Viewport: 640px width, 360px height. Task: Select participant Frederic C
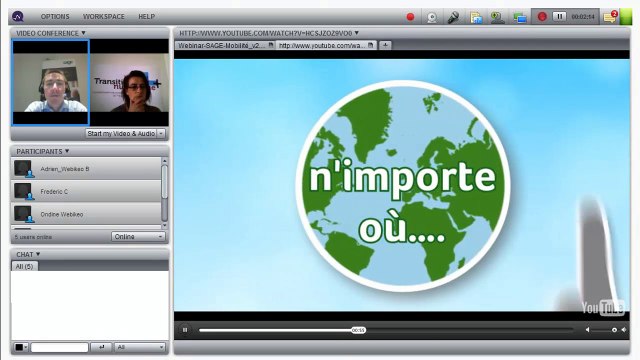click(x=87, y=191)
